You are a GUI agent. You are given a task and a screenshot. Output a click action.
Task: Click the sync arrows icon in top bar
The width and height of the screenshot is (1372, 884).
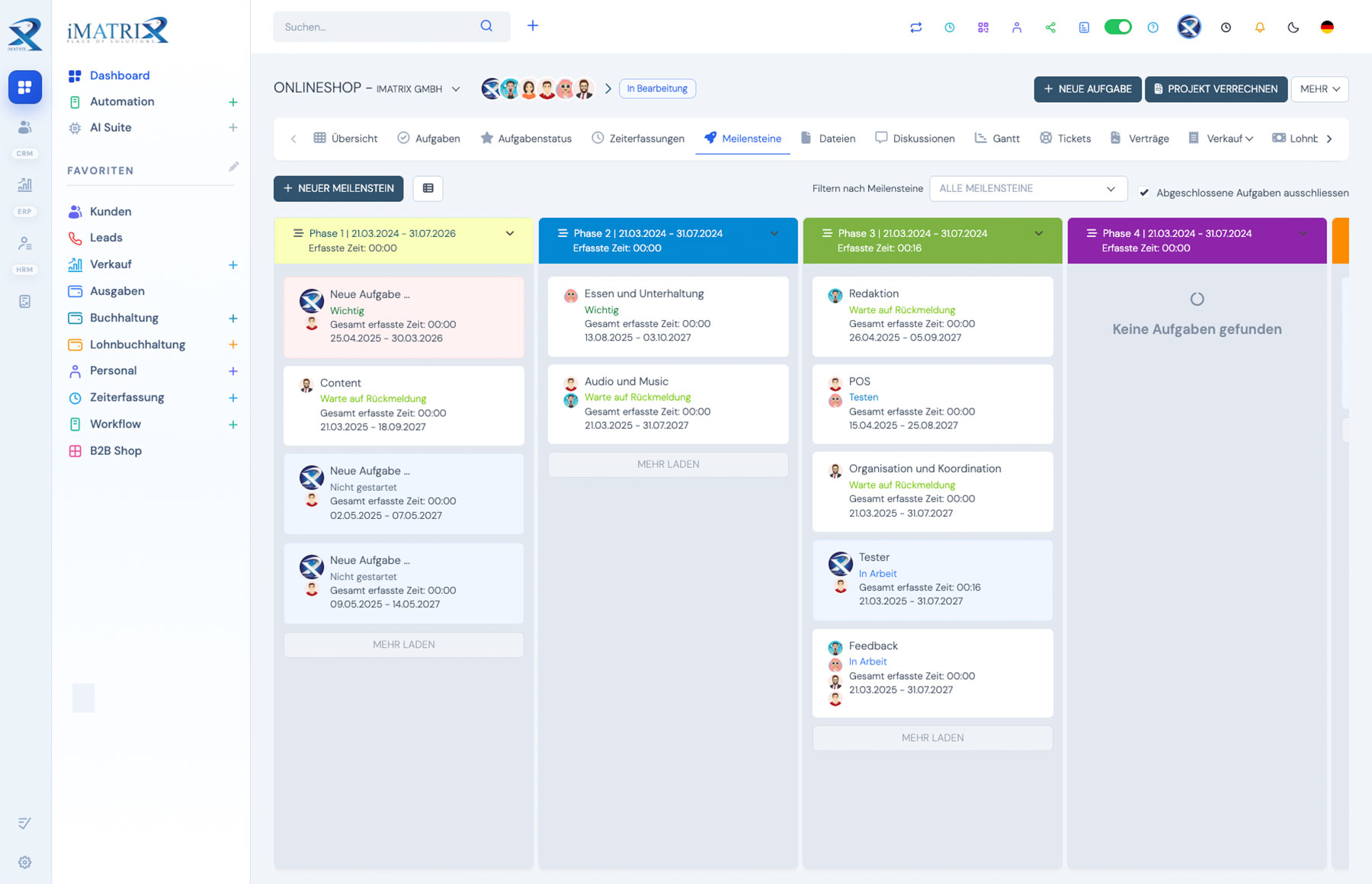click(915, 27)
